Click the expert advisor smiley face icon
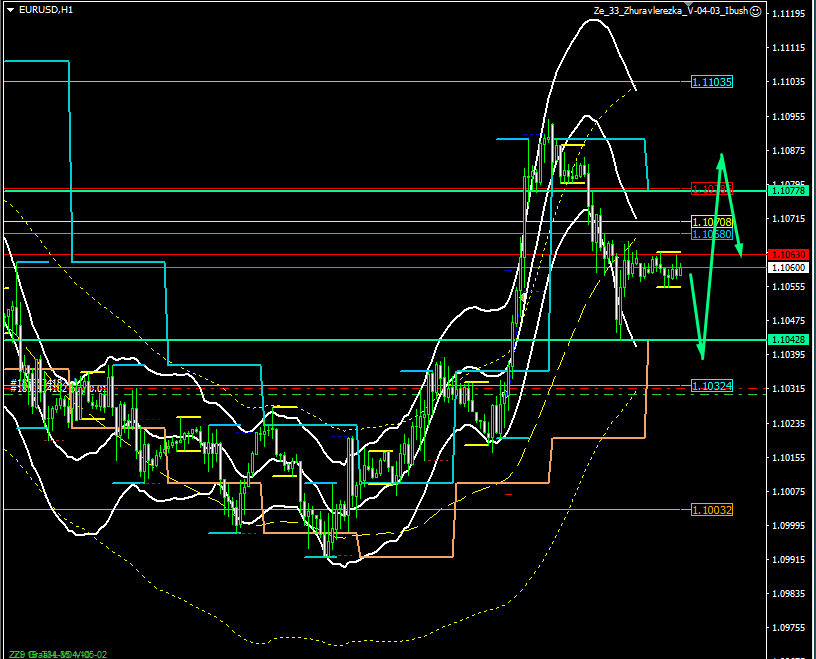Viewport: 816px width, 659px height. click(x=756, y=11)
